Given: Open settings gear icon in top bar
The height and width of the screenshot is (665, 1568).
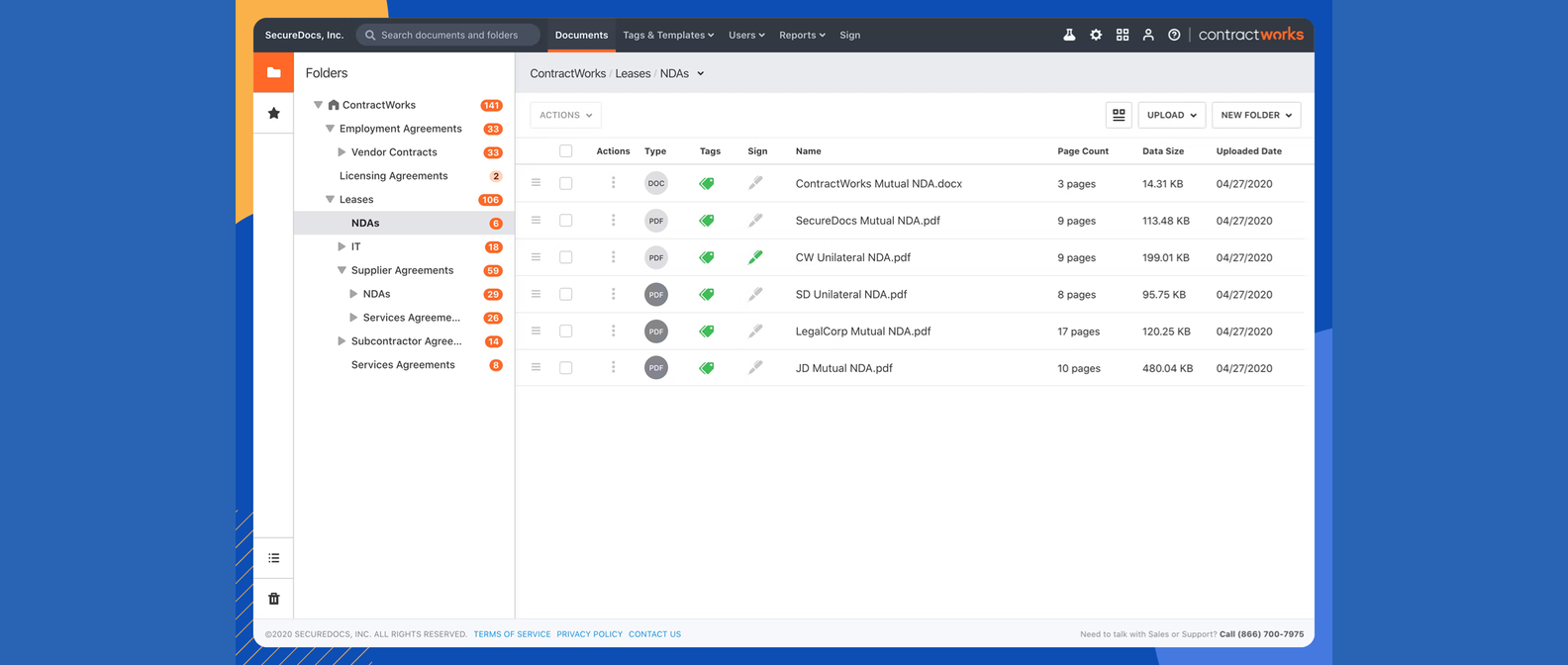Looking at the screenshot, I should 1096,35.
